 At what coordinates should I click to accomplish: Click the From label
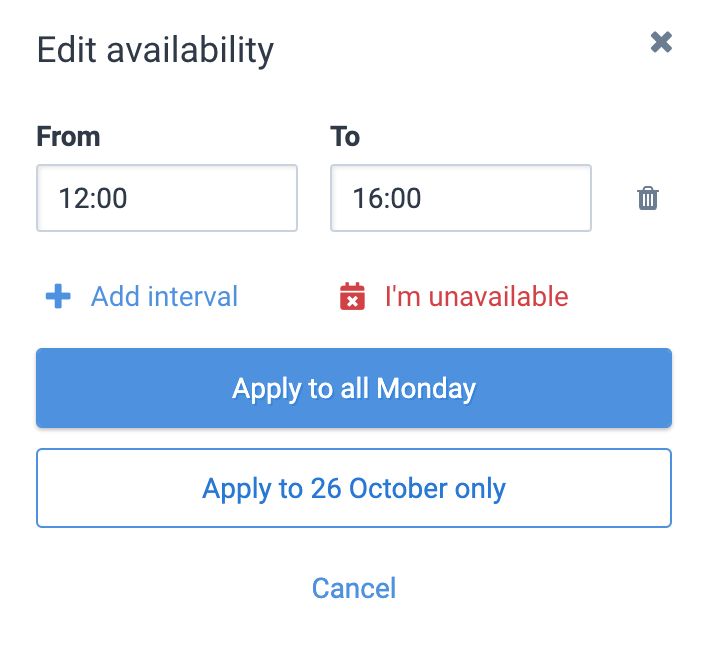68,136
